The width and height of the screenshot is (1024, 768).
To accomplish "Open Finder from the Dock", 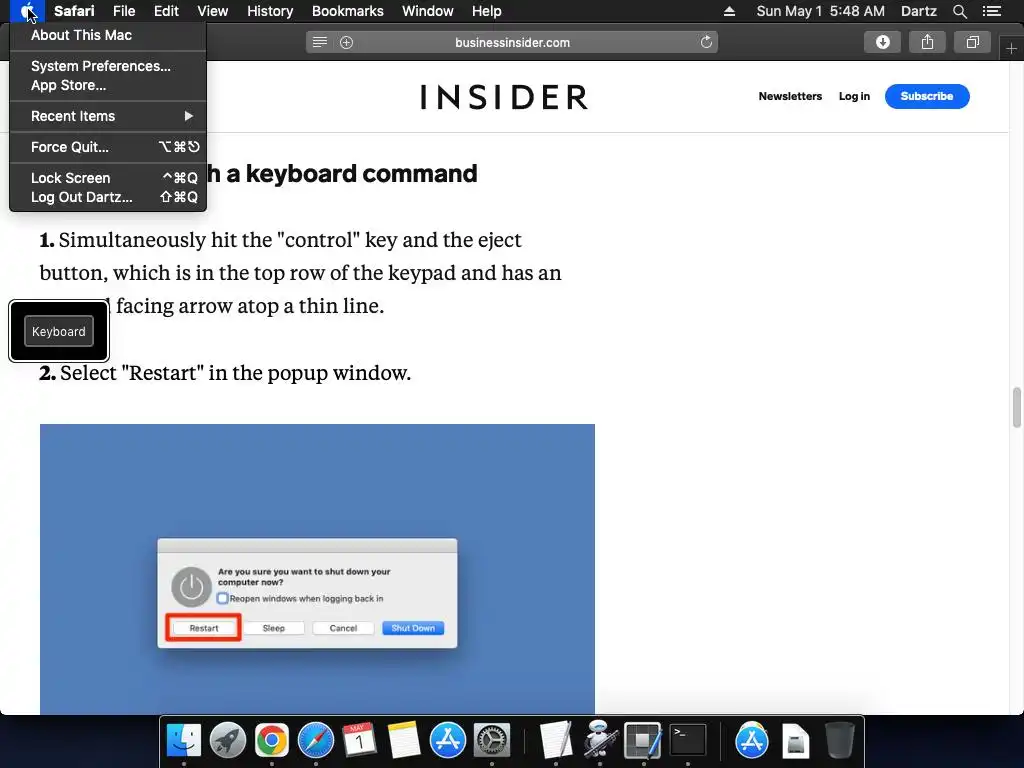I will coord(184,741).
